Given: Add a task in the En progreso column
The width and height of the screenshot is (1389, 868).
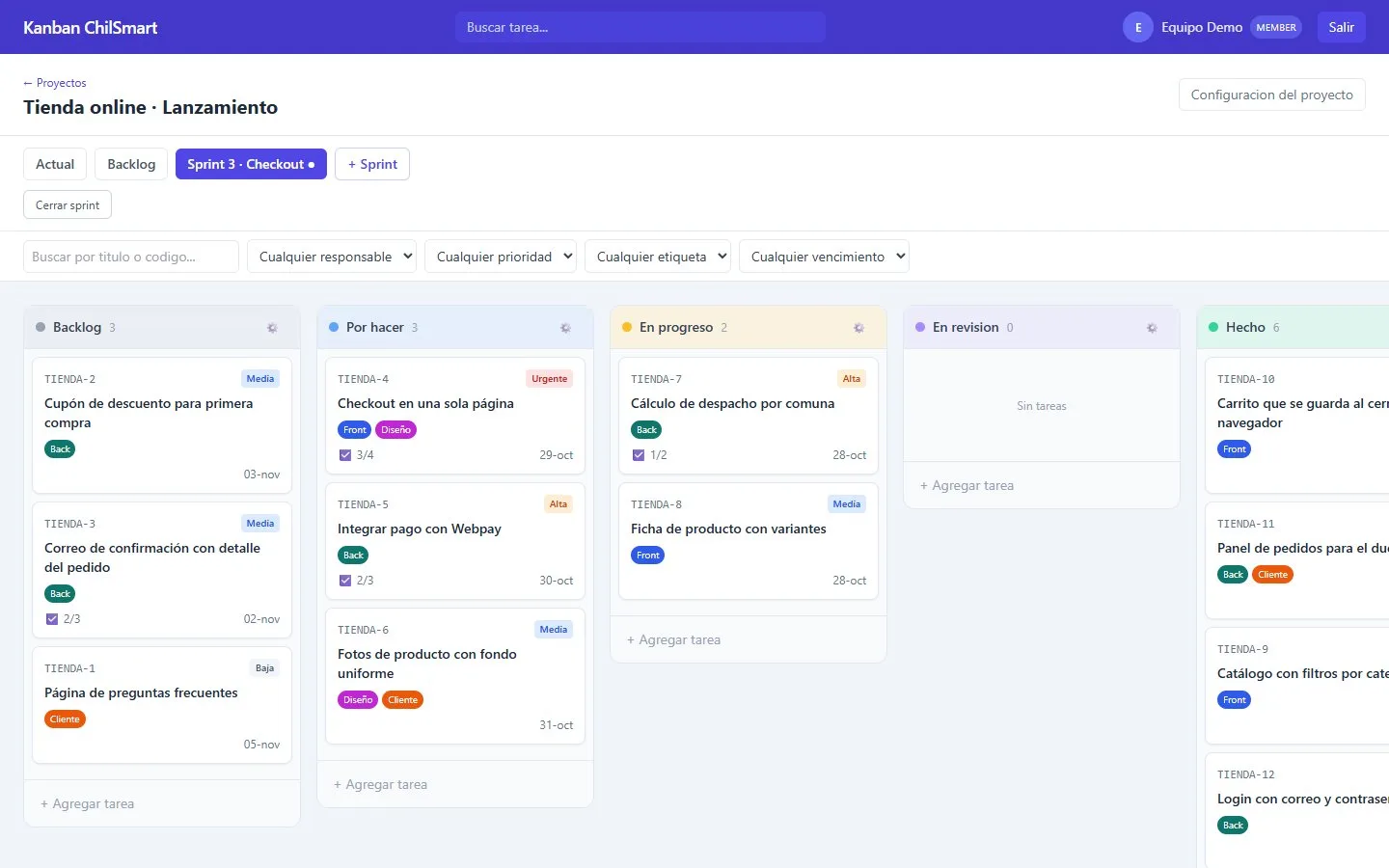Looking at the screenshot, I should 749,639.
